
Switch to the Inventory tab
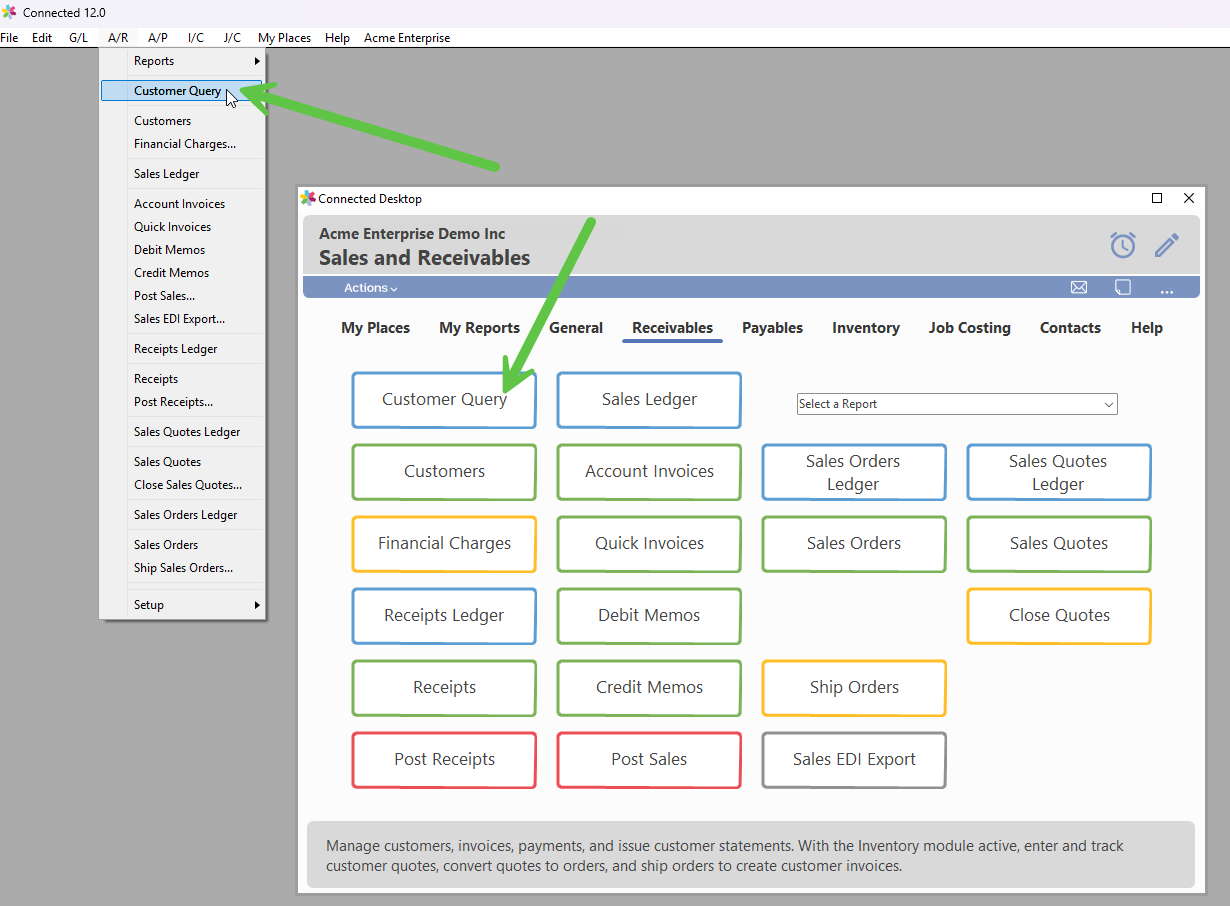point(866,328)
